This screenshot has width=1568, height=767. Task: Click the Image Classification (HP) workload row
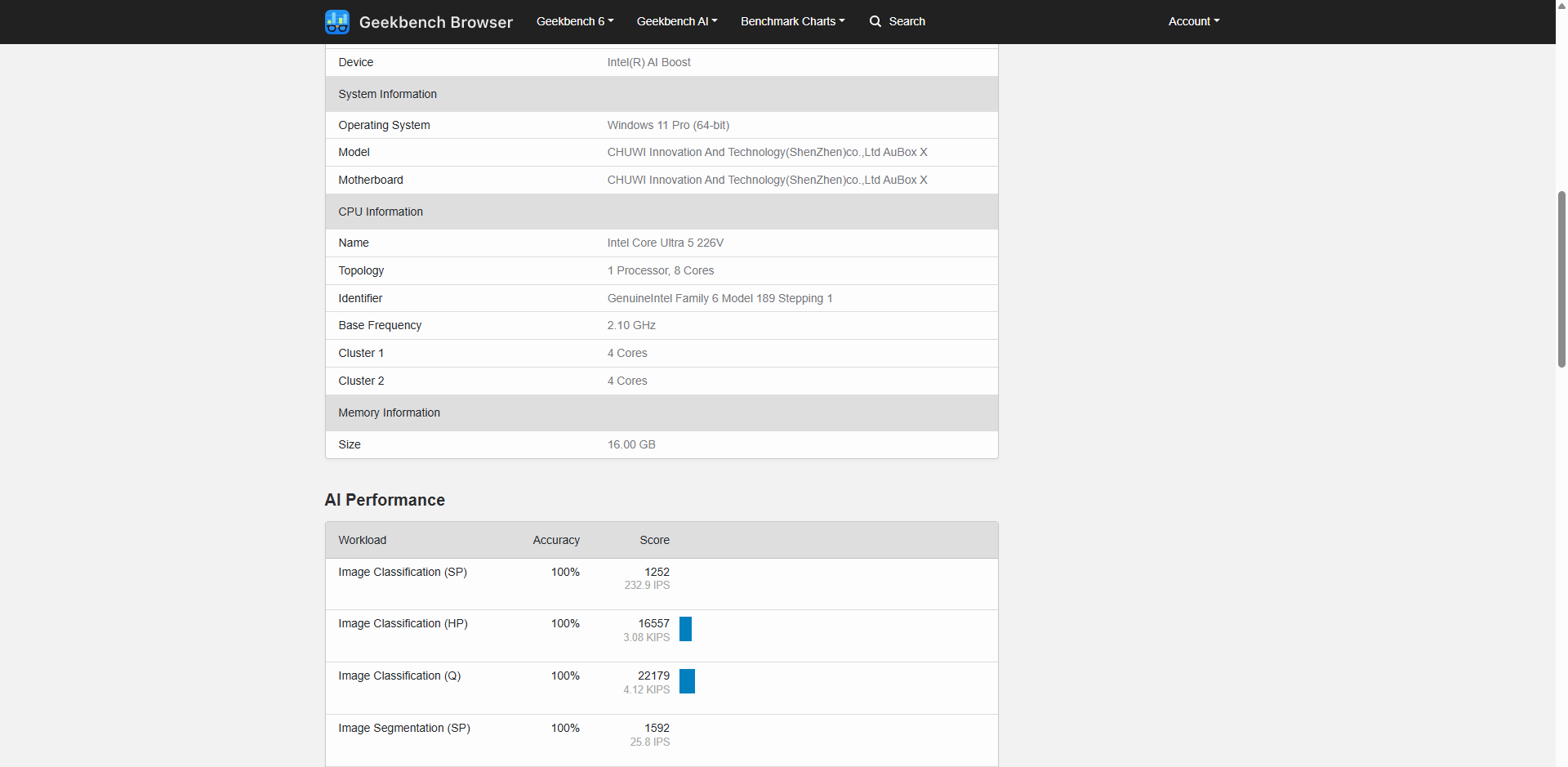[661, 635]
